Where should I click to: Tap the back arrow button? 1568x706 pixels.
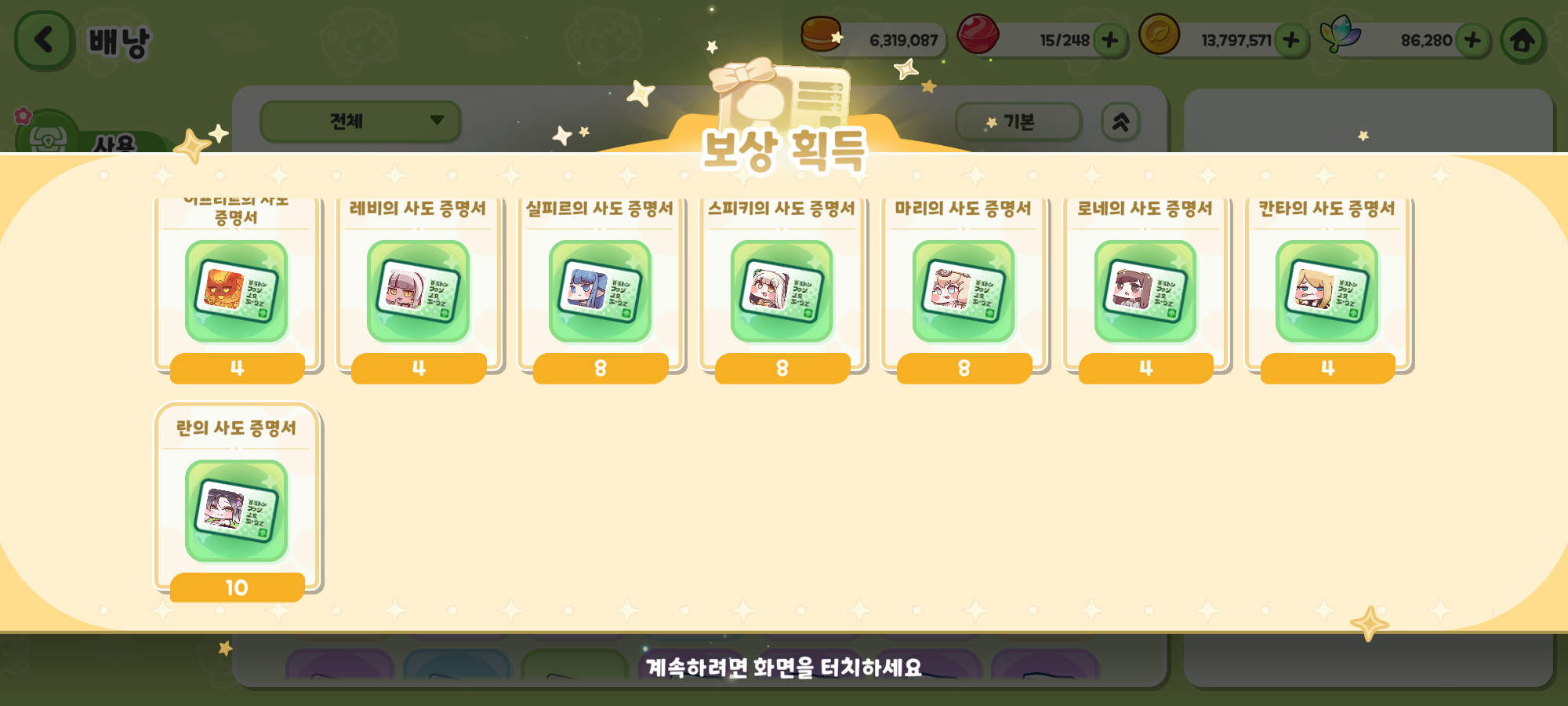click(x=44, y=40)
